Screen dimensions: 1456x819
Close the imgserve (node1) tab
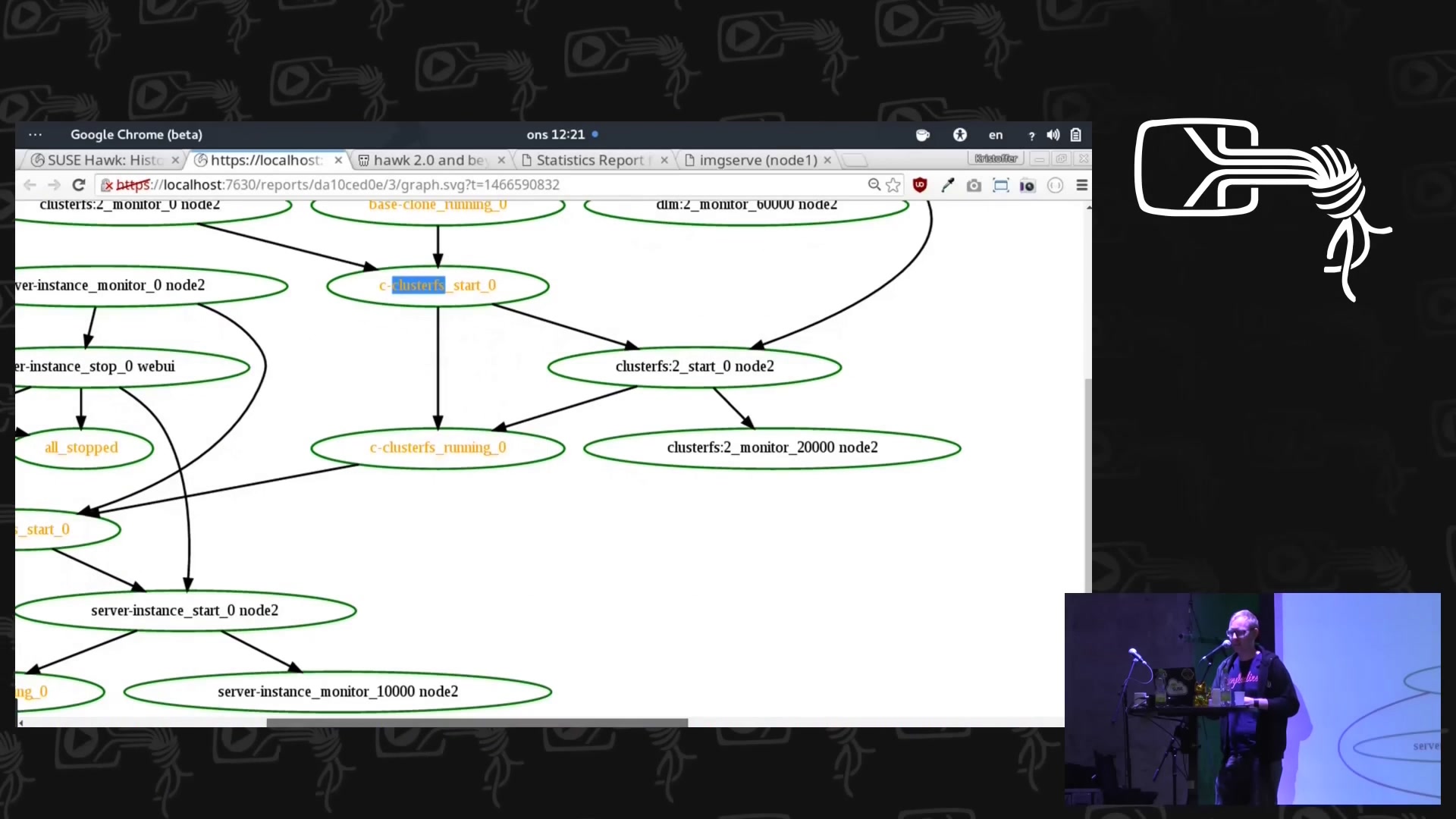point(827,160)
